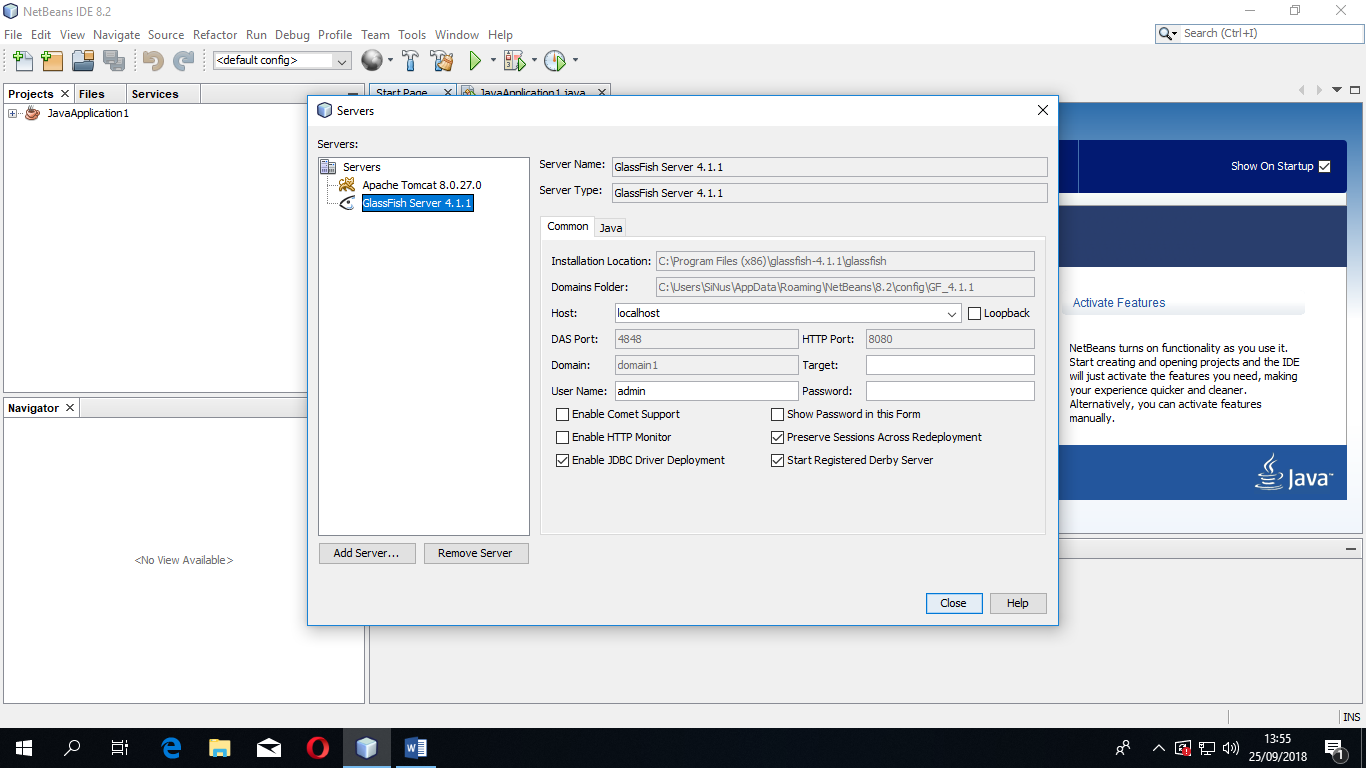
Task: Adjust the volume via the taskbar speaker icon
Action: click(x=1229, y=747)
